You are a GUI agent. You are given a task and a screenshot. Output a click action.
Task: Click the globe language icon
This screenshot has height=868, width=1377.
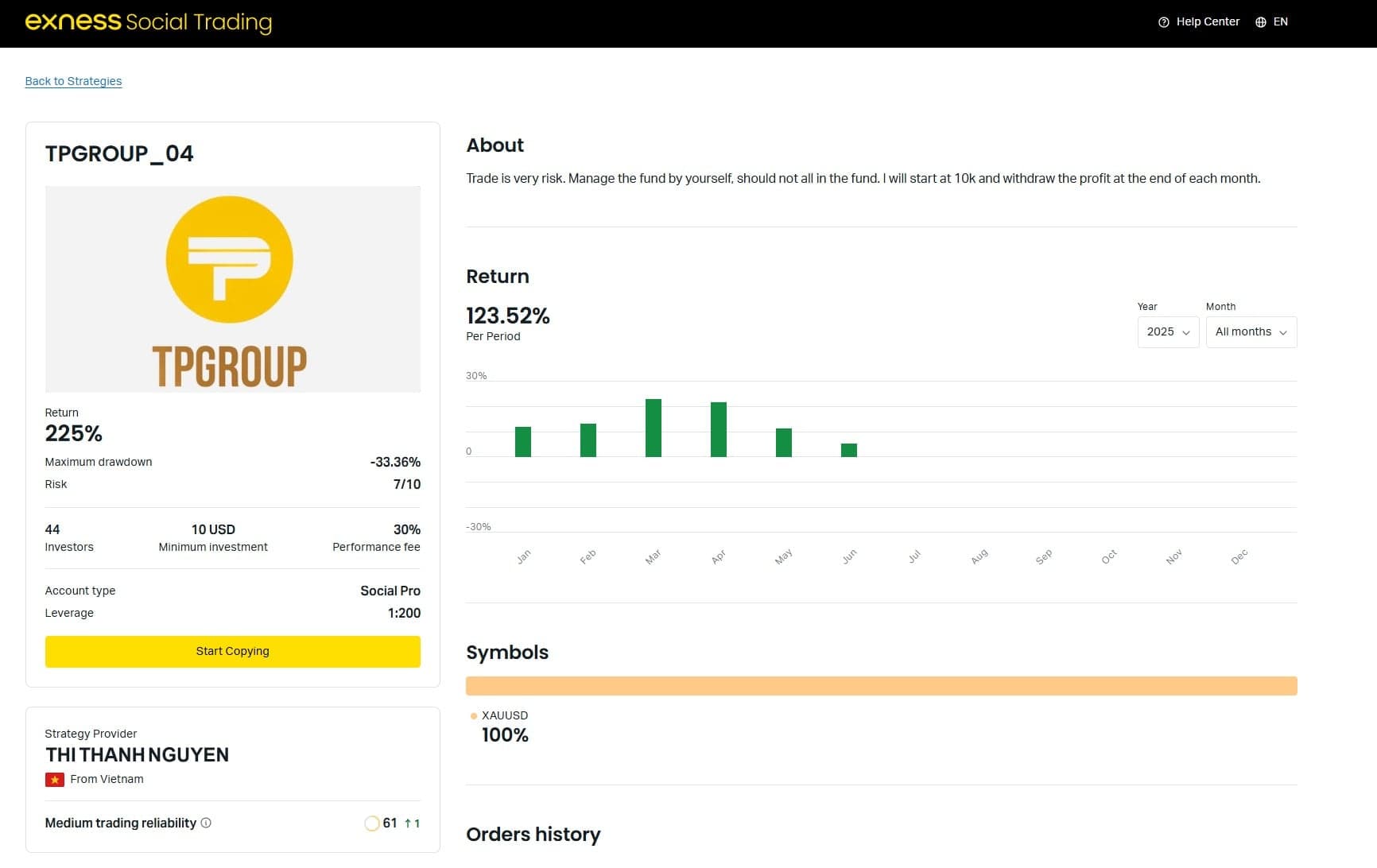click(1261, 22)
